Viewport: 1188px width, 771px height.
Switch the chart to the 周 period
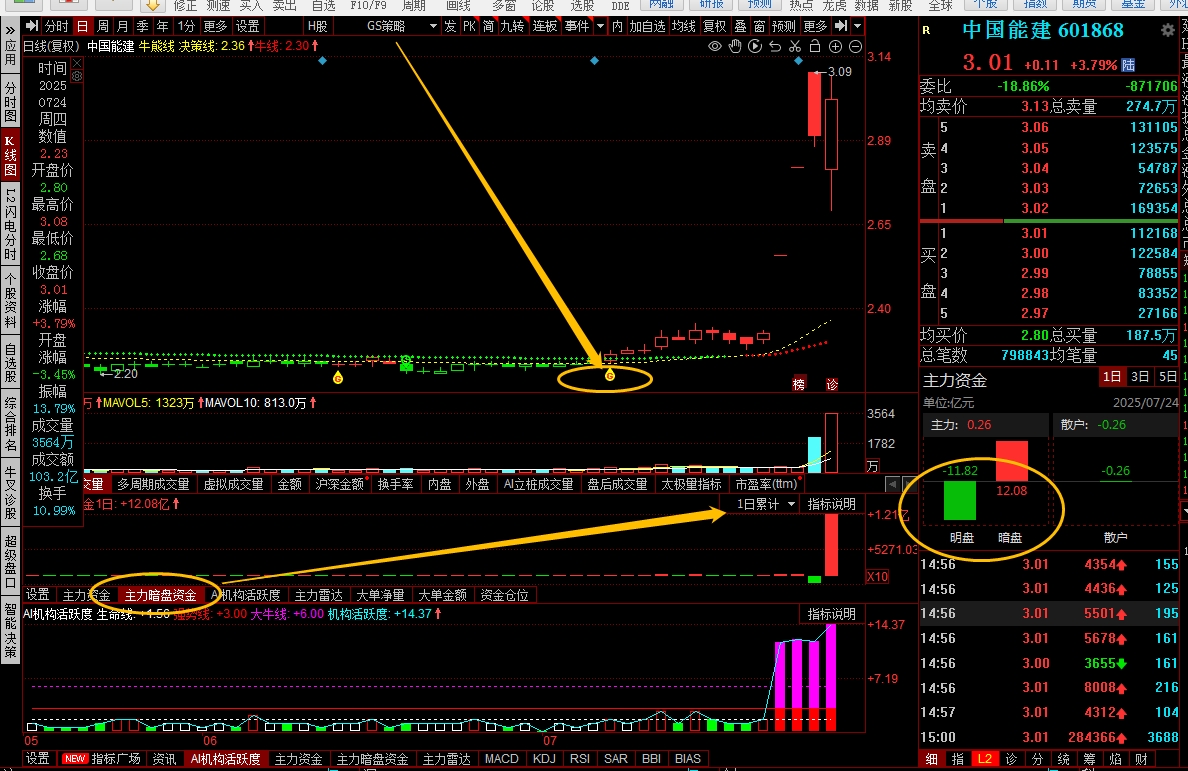[x=103, y=27]
